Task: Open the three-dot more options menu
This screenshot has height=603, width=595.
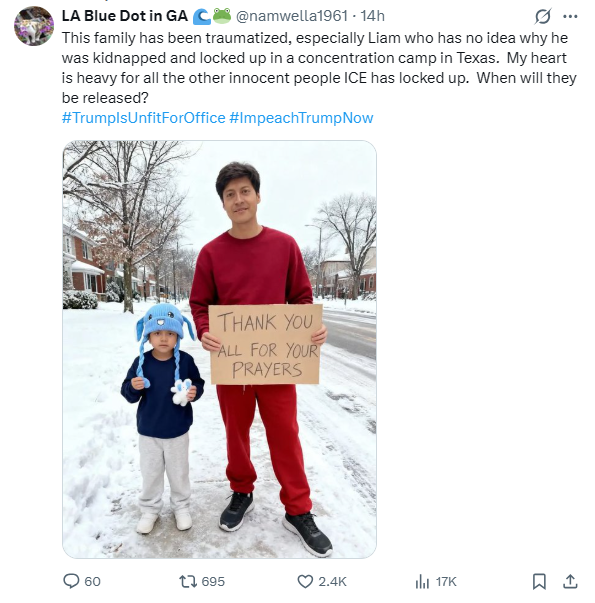Action: (x=570, y=16)
